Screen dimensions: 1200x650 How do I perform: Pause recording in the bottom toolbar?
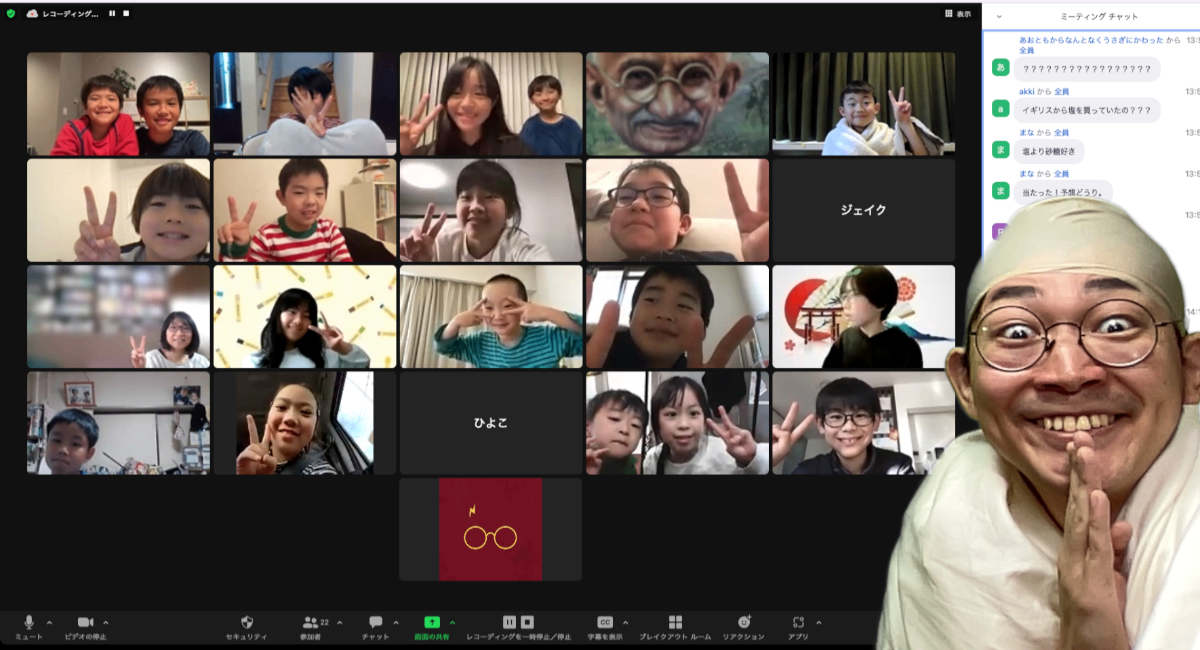[x=509, y=622]
